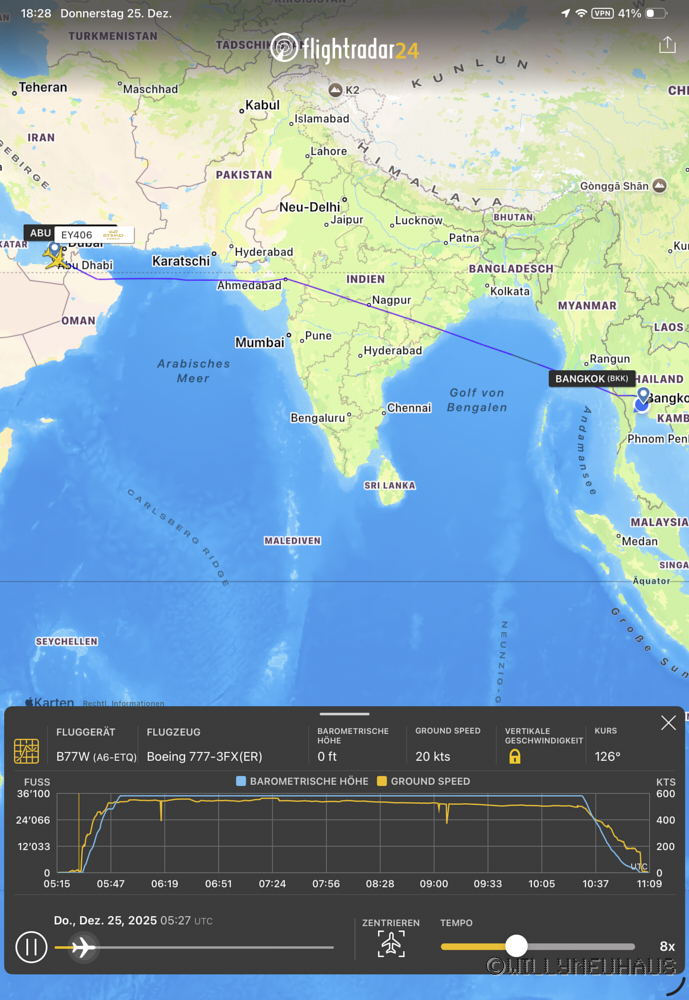Screen dimensions: 689x1000
Task: Tap the K2 mountain marker icon
Action: [336, 90]
